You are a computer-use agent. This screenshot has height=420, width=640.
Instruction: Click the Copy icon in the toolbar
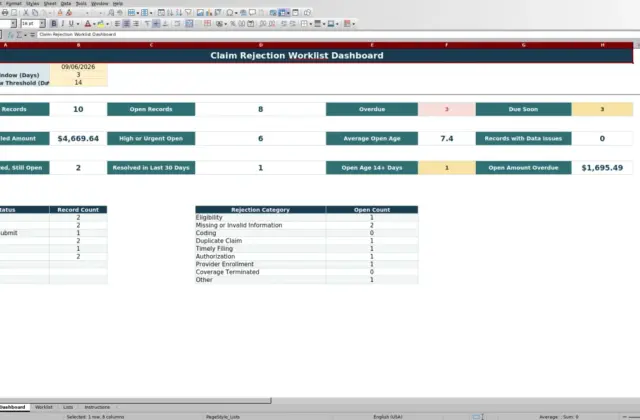35,13
